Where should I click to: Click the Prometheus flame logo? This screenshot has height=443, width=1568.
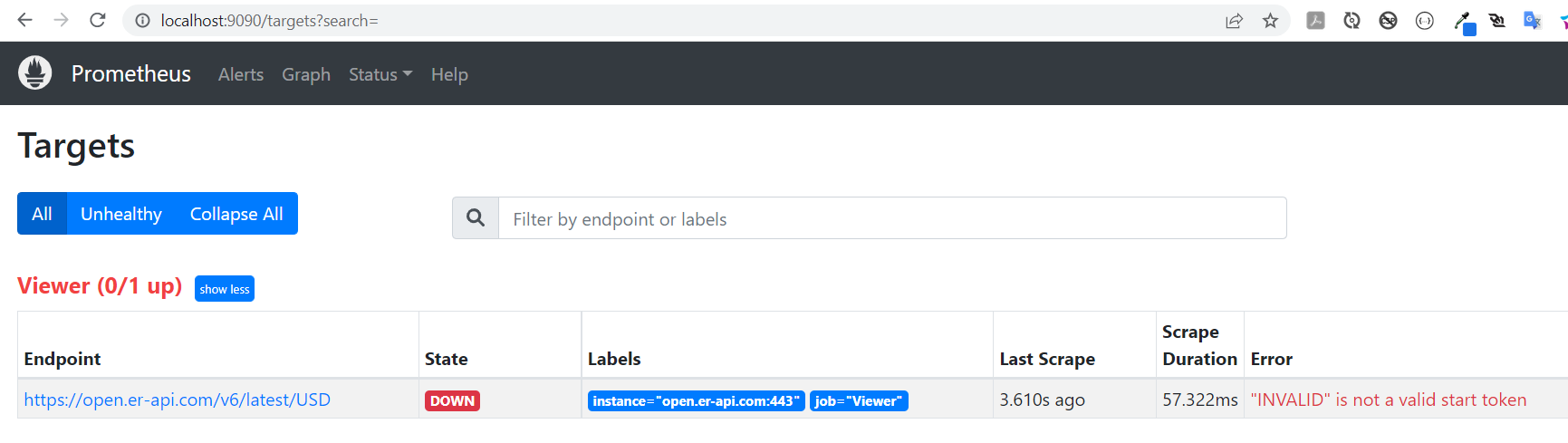[x=35, y=73]
